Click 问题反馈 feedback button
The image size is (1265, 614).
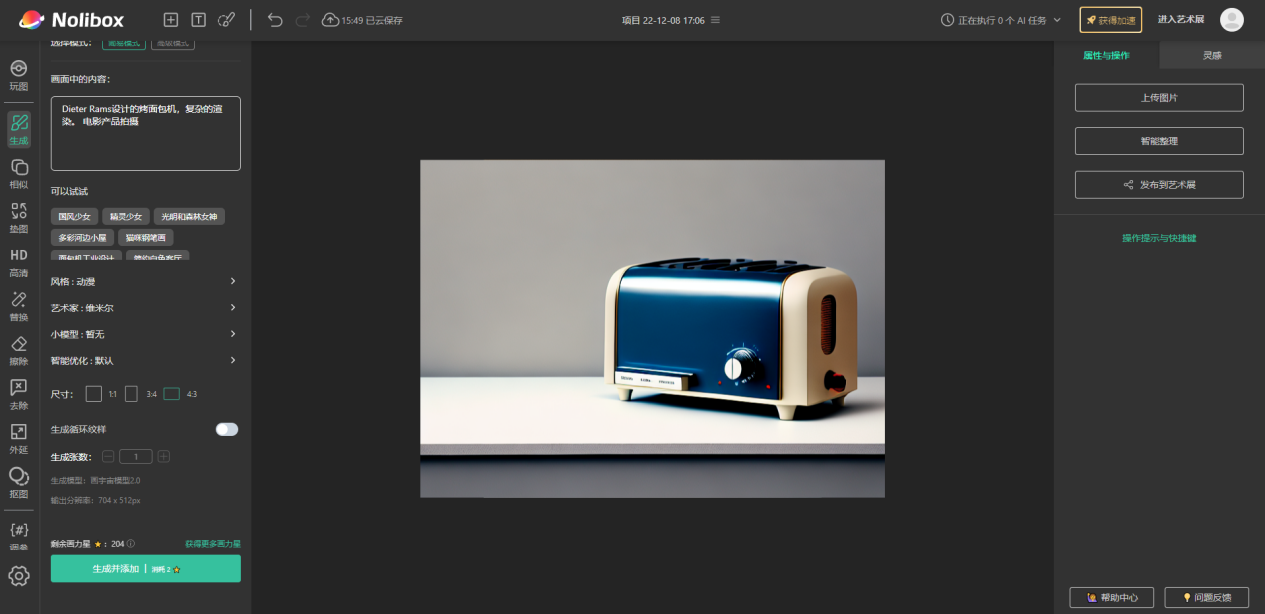(1206, 597)
